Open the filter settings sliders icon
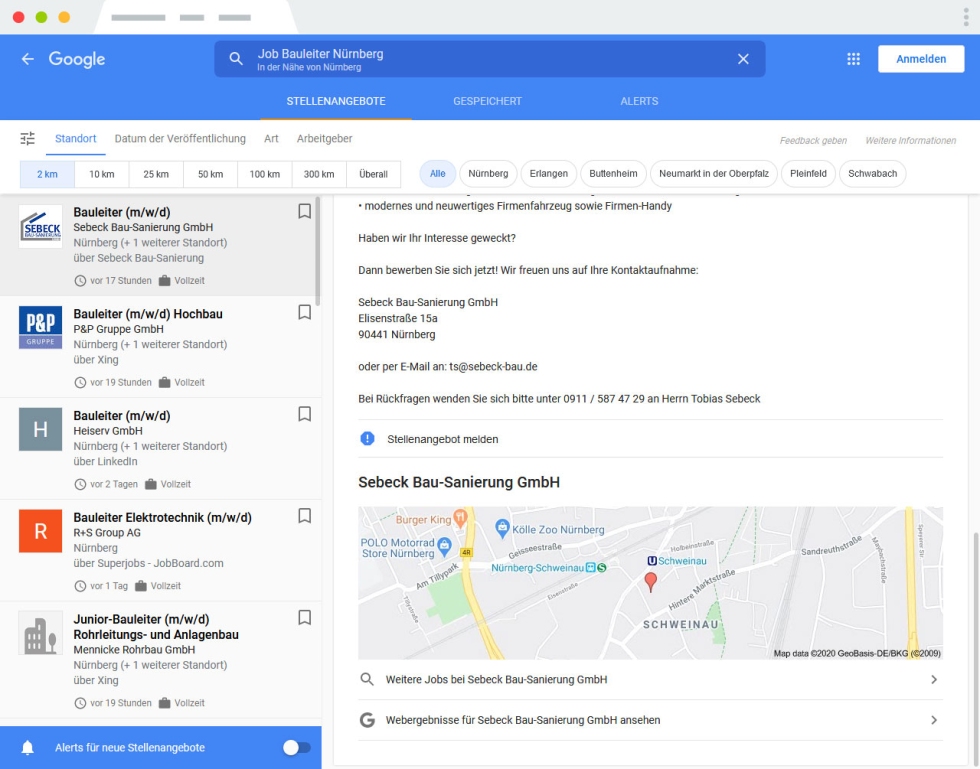Image resolution: width=980 pixels, height=769 pixels. (x=25, y=138)
